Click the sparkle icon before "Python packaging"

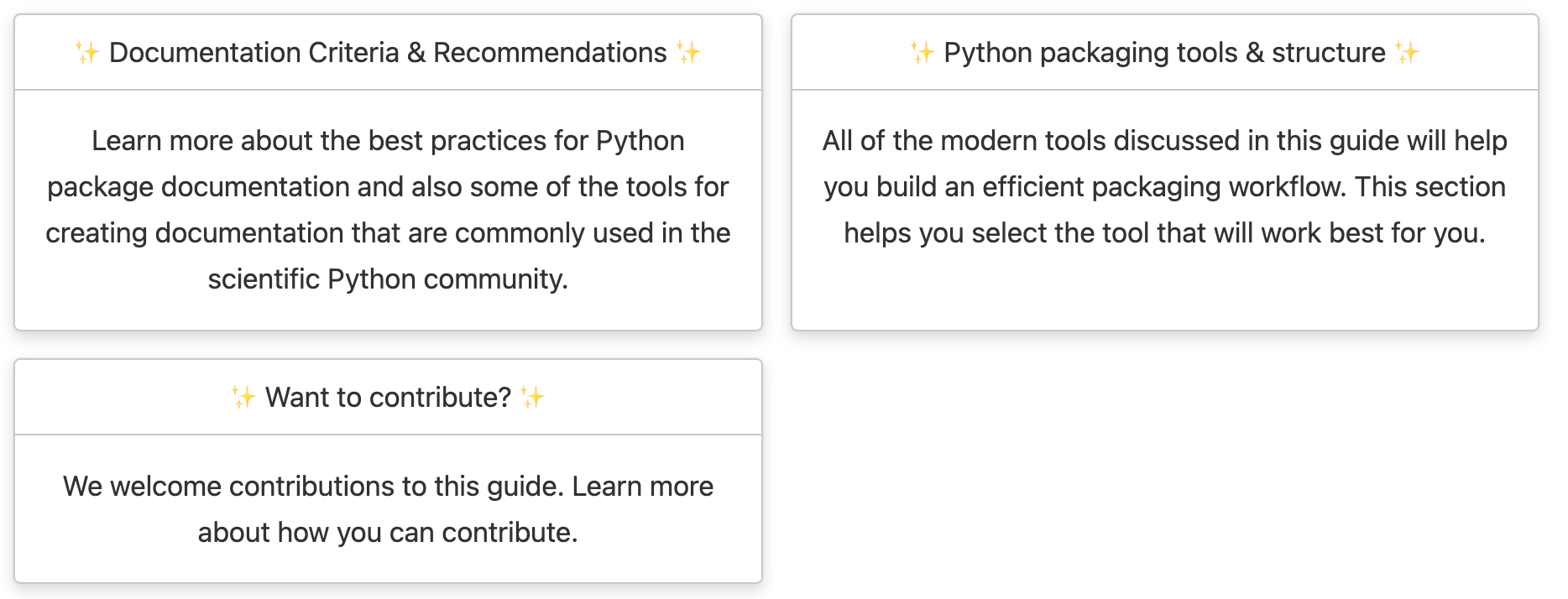[923, 53]
